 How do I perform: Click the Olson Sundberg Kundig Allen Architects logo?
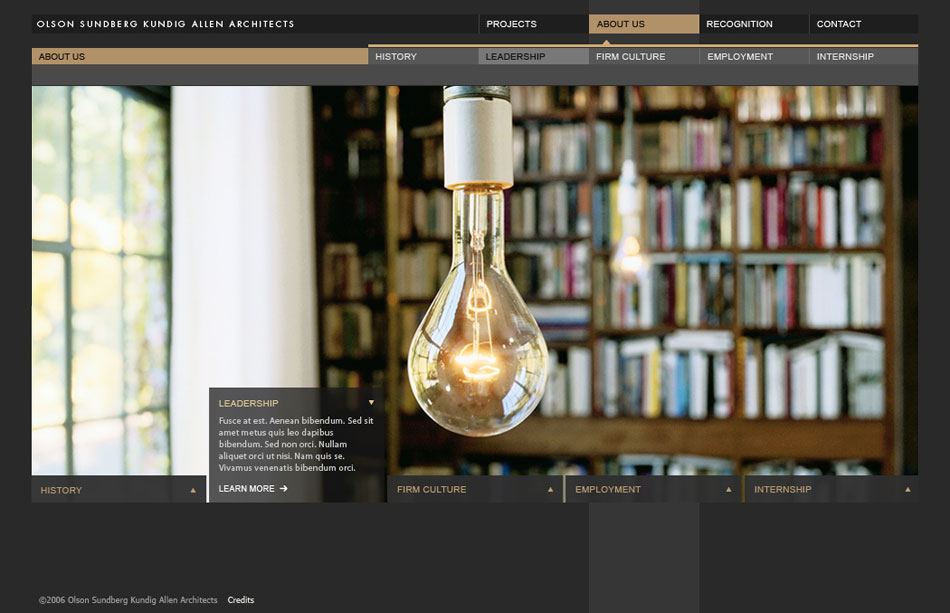click(166, 24)
